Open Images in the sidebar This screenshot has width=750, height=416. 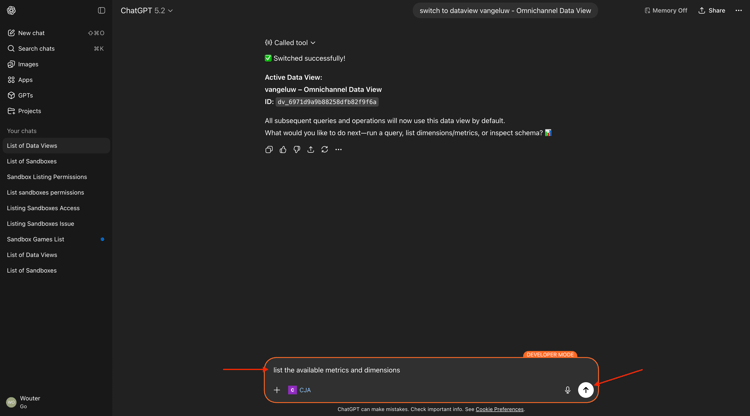pos(56,64)
